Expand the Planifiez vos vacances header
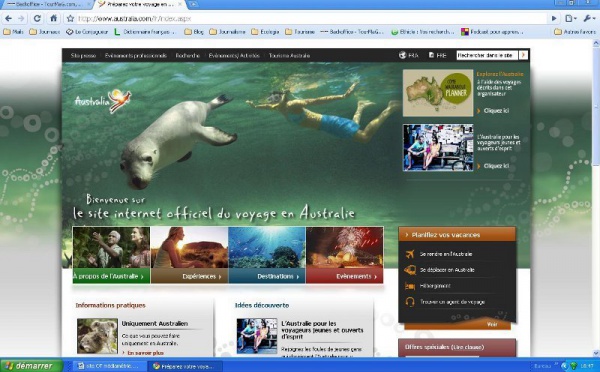Viewport: 600px width, 372px height. click(x=457, y=235)
